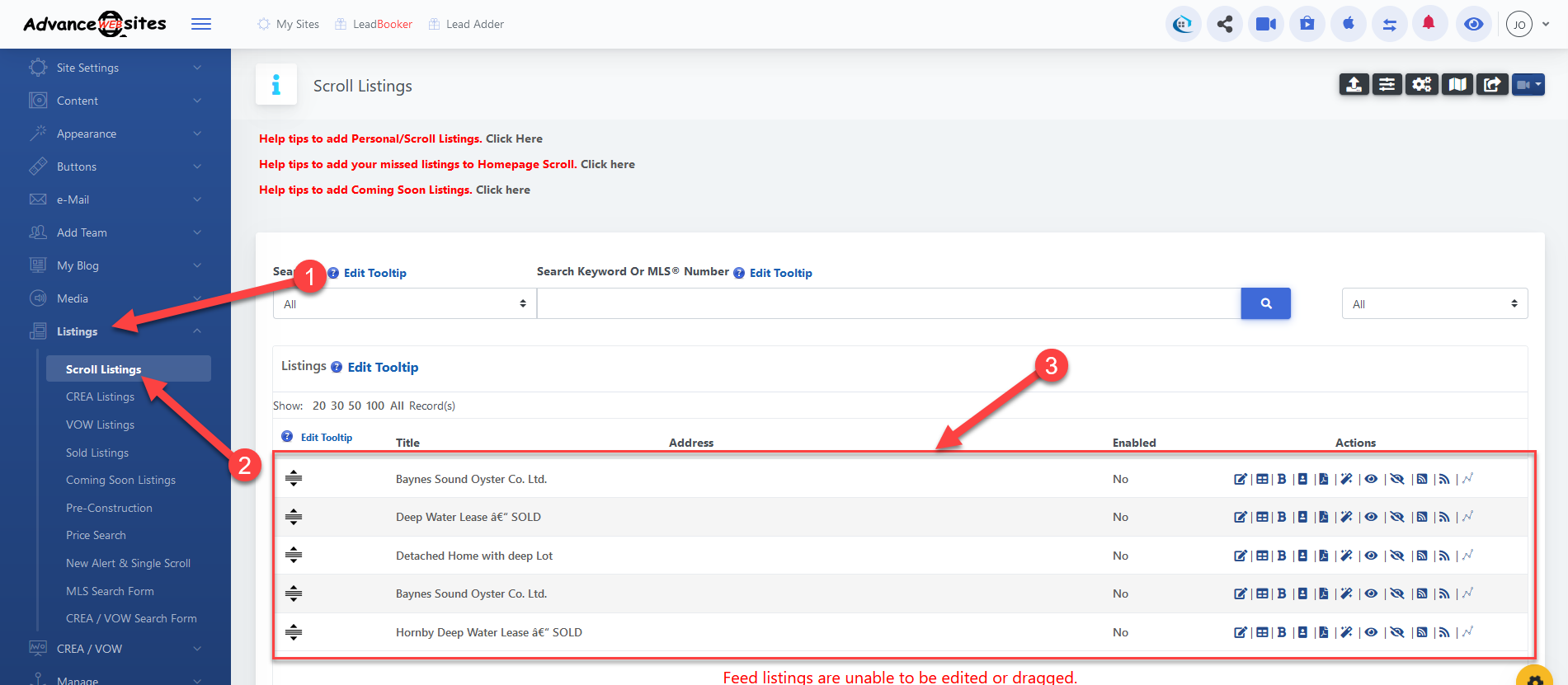Show Detached Home listing using its eye icon
The width and height of the screenshot is (1568, 685).
1371,556
